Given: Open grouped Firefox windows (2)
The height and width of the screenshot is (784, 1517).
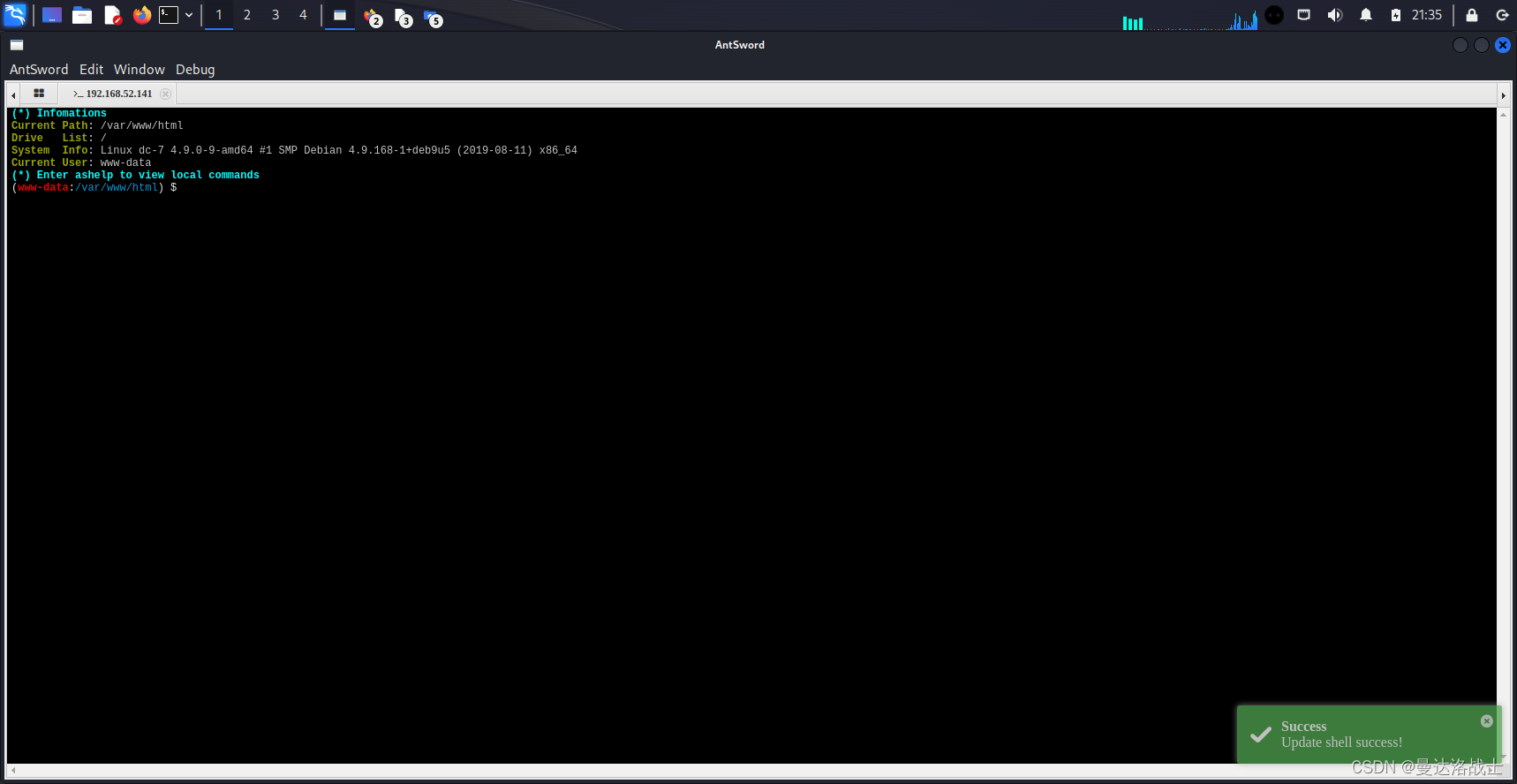Looking at the screenshot, I should (x=373, y=17).
